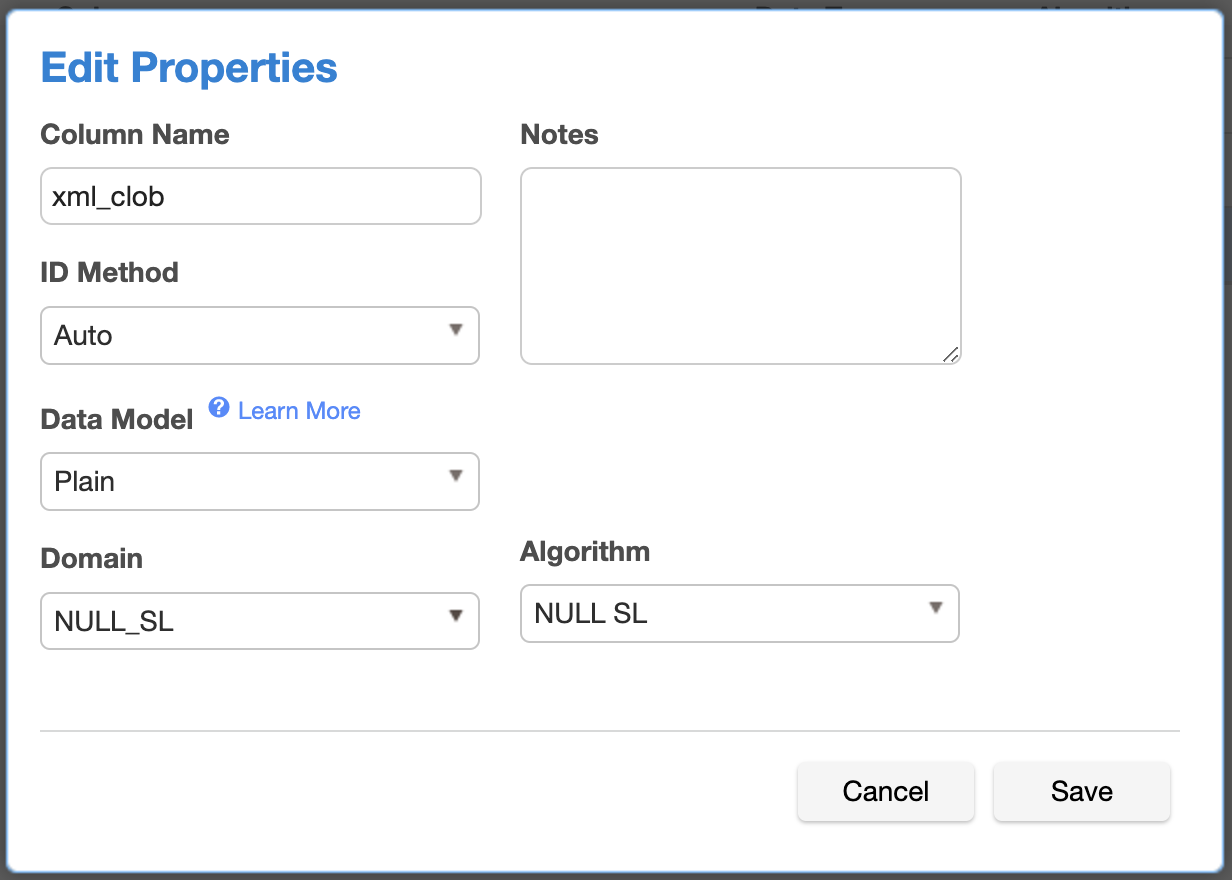Click the Data Model dropdown arrow

(x=456, y=475)
